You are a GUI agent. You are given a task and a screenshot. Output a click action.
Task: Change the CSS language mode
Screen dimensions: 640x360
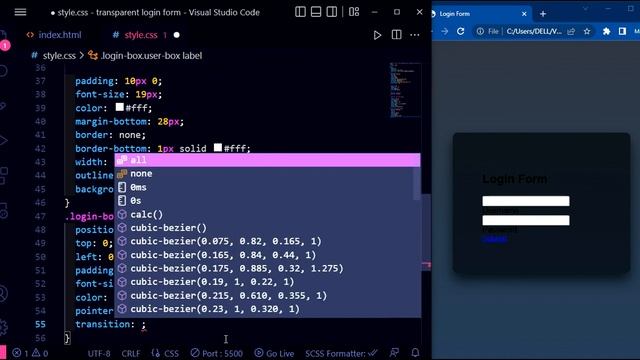pos(165,353)
